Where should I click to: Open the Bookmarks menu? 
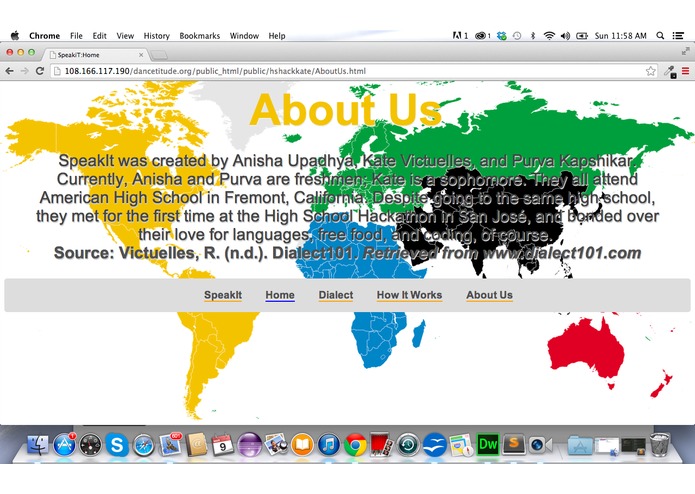(x=199, y=36)
